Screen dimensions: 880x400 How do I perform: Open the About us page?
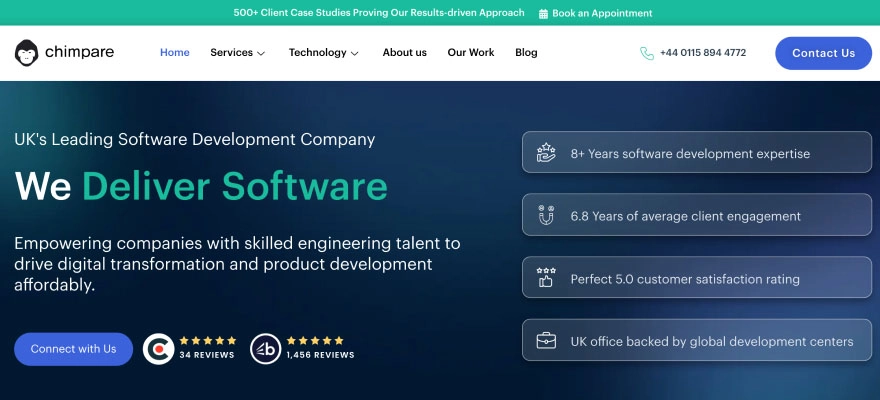point(404,53)
